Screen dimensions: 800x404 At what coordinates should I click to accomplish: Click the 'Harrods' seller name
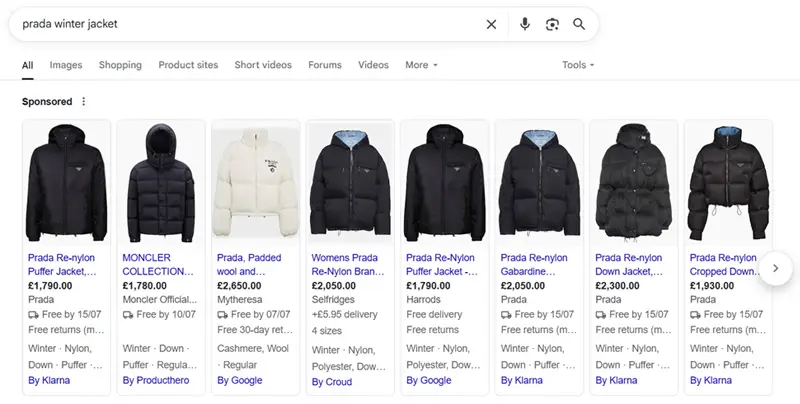tap(423, 300)
